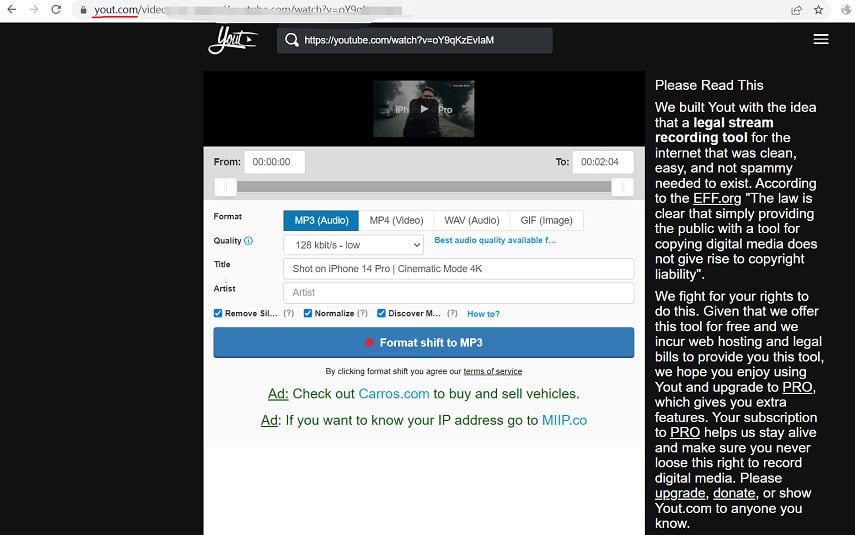Open the How to? link
Viewport: 855px width, 535px height.
click(x=483, y=314)
